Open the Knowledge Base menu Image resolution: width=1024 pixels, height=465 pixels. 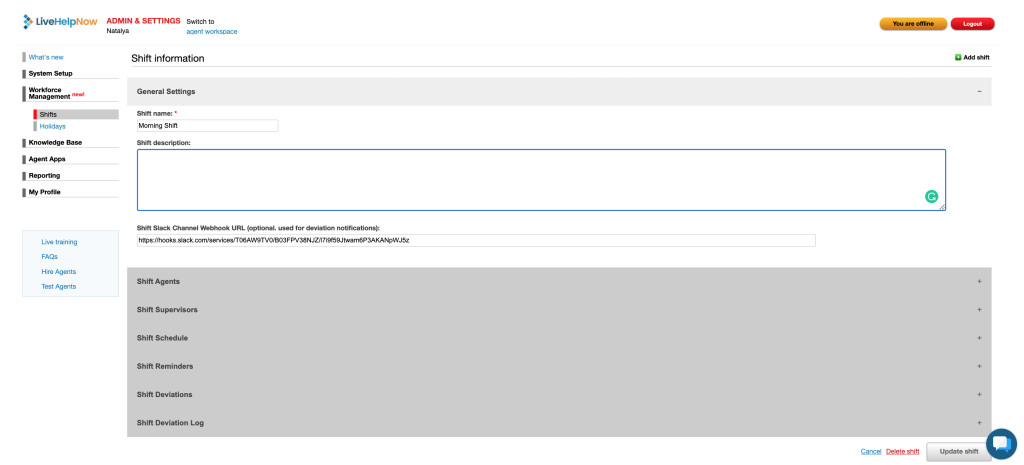(x=55, y=142)
